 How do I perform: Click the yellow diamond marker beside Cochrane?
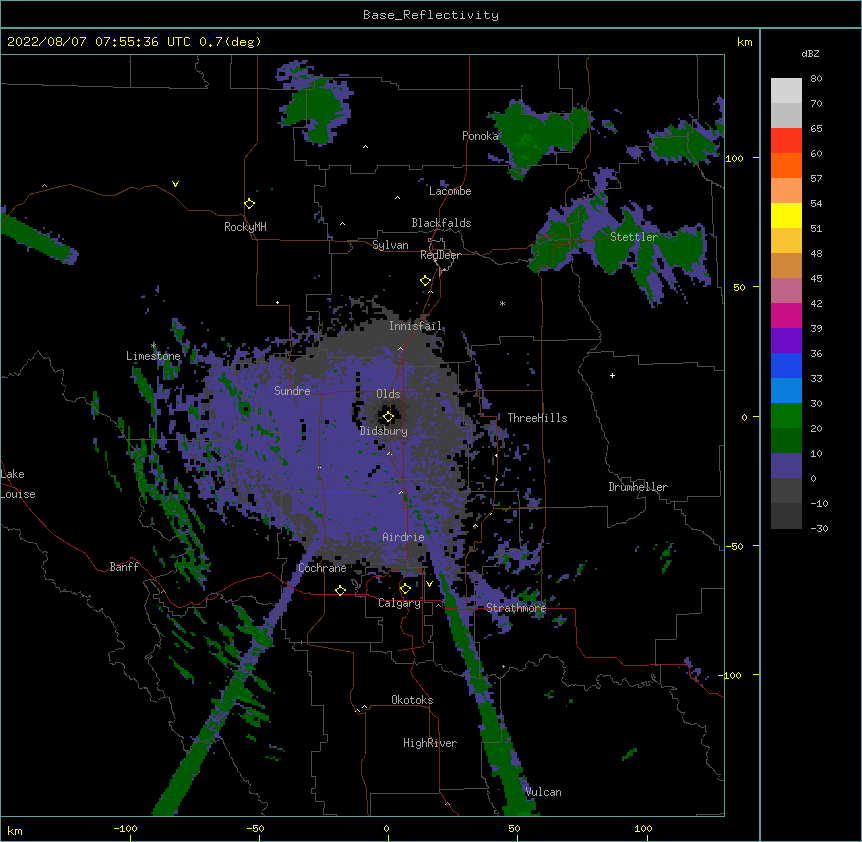tap(340, 590)
